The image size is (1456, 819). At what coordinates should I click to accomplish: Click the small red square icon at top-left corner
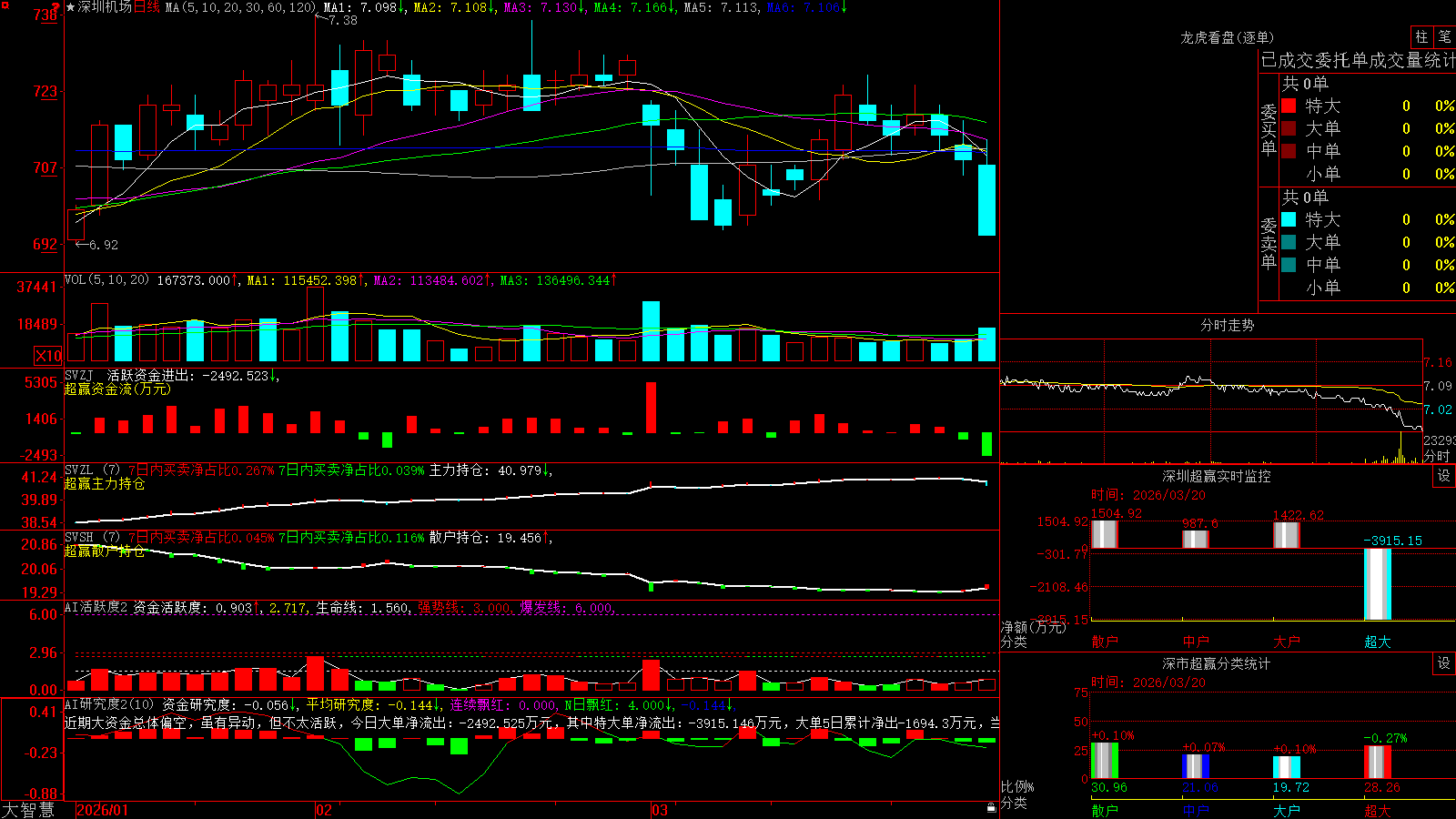point(5,5)
